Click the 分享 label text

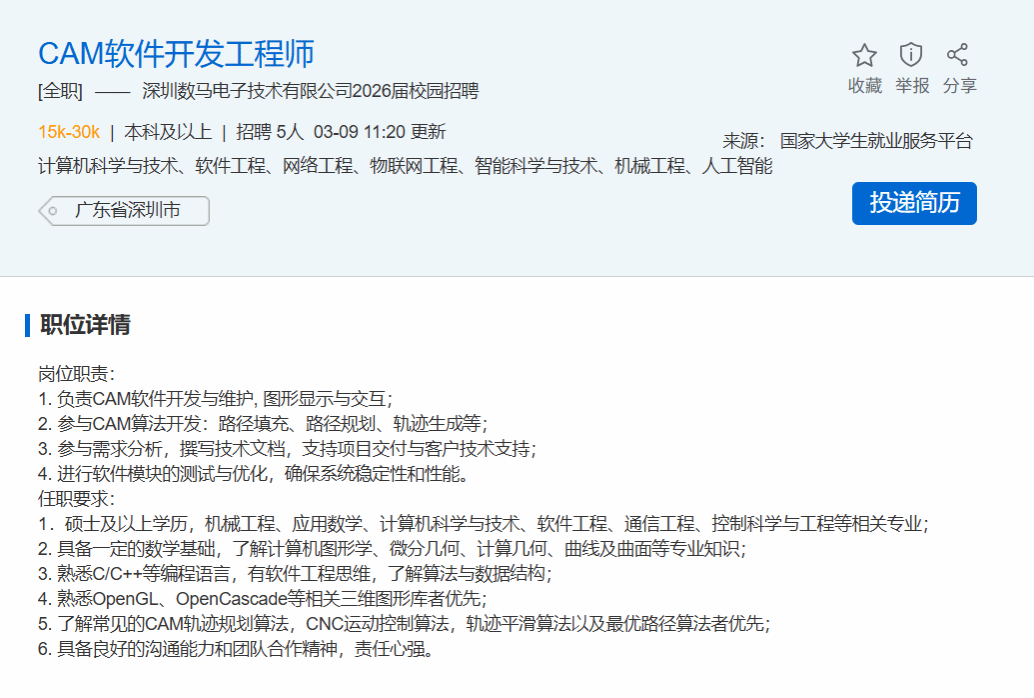click(959, 86)
